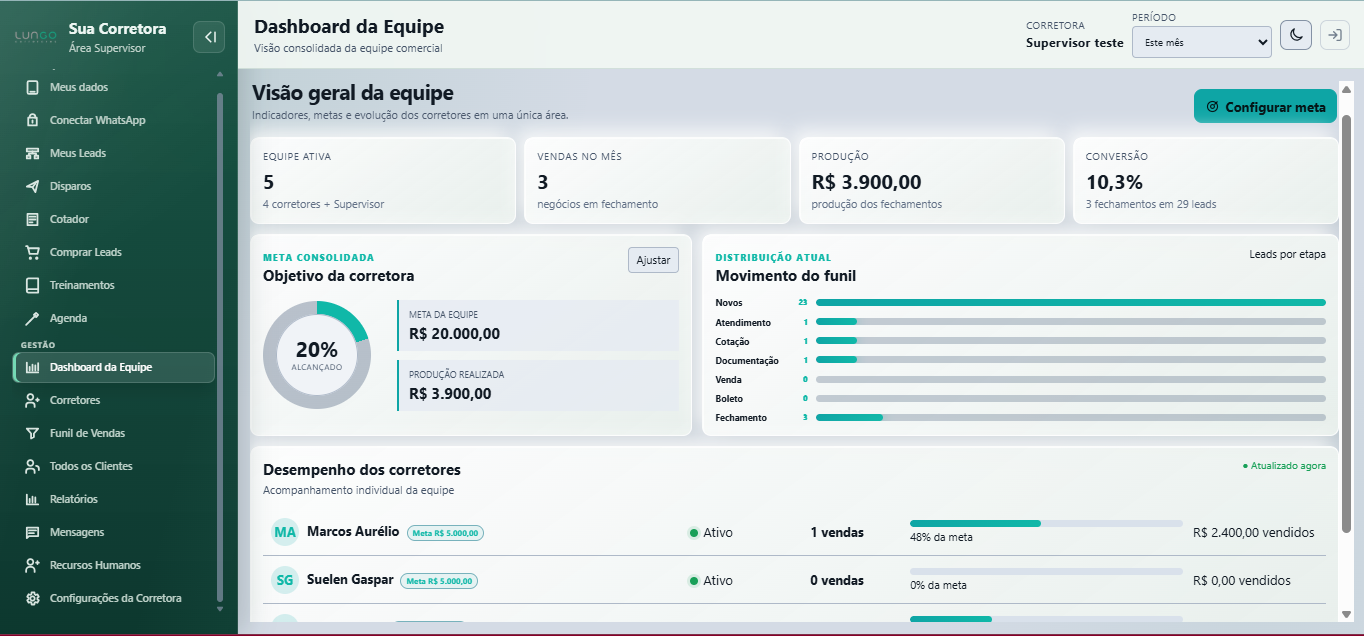Click the Cotador icon
The height and width of the screenshot is (636, 1364).
[32, 219]
